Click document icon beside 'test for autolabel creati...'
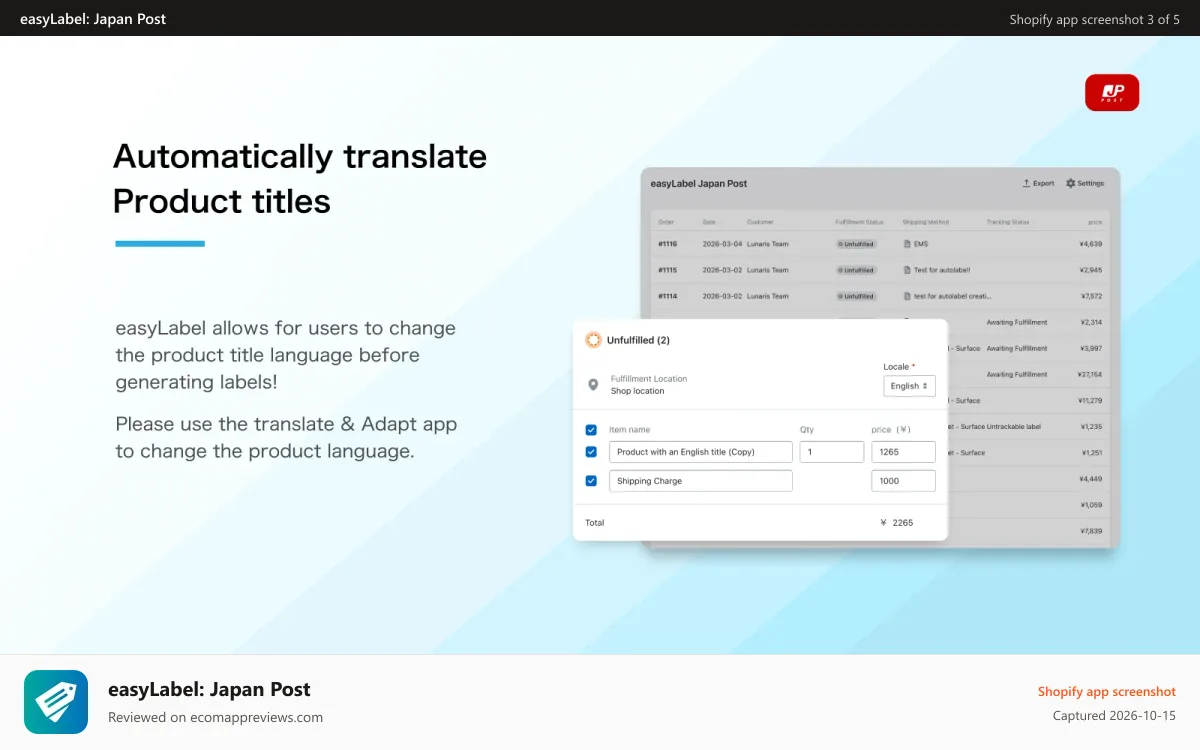The image size is (1200, 750). [x=907, y=296]
